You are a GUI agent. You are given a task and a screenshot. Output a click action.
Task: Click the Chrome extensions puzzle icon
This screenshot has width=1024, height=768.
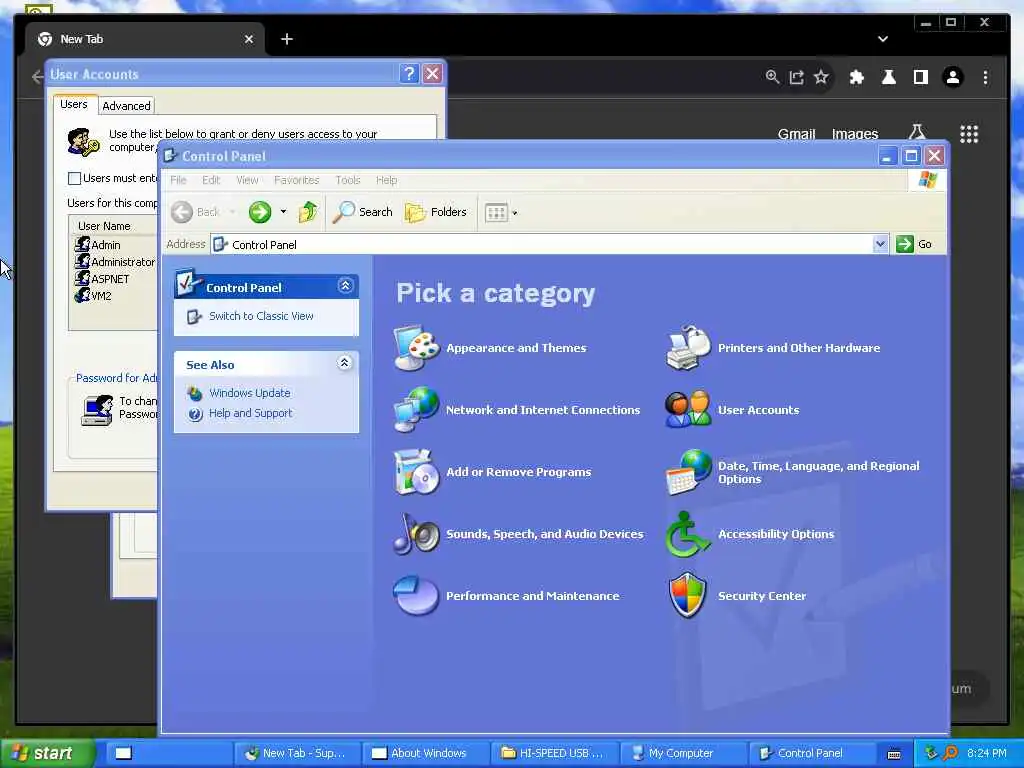coord(856,78)
